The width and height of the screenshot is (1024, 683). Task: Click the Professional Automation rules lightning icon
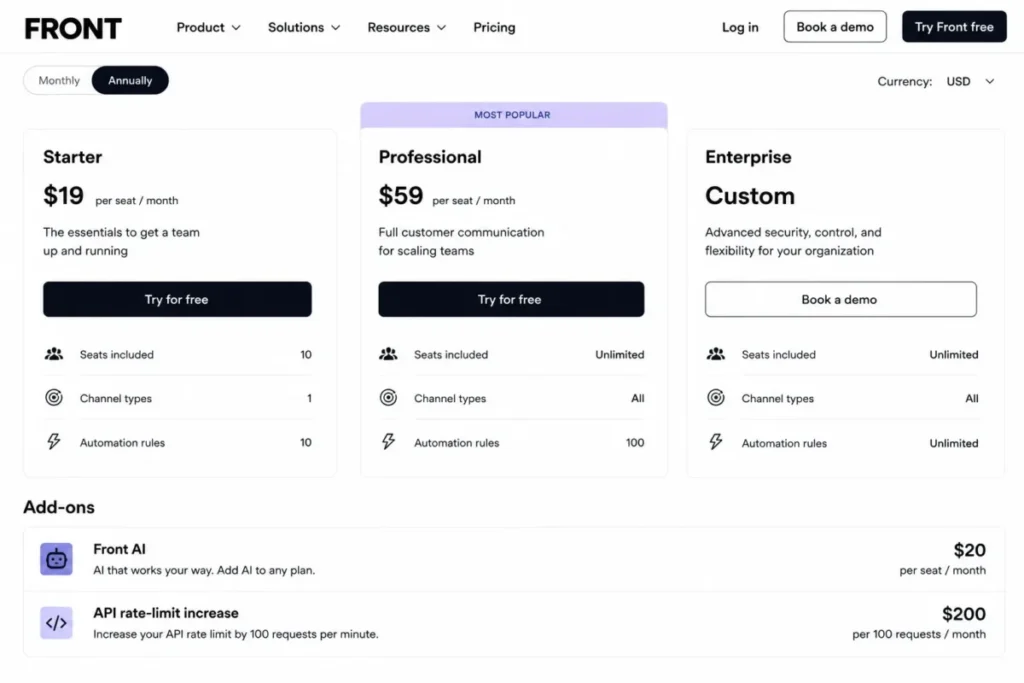388,441
